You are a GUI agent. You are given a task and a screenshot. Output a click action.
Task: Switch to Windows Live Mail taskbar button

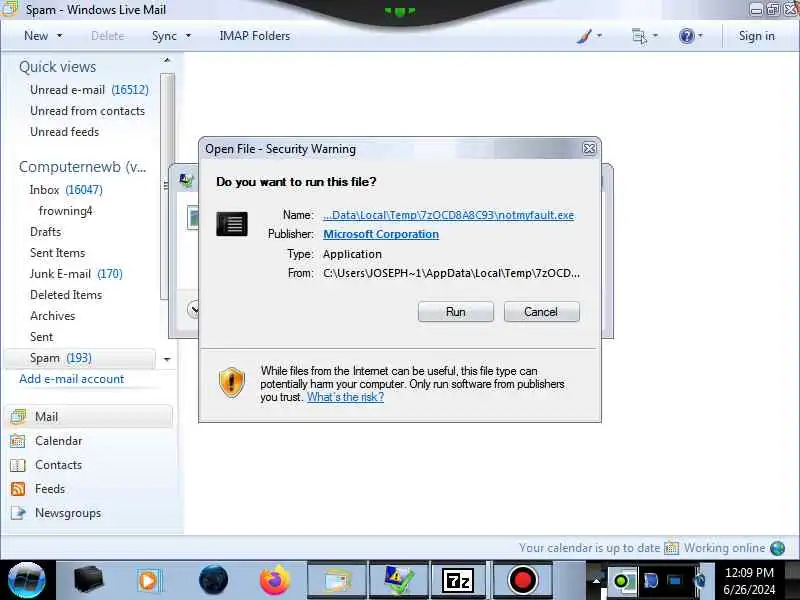click(337, 580)
